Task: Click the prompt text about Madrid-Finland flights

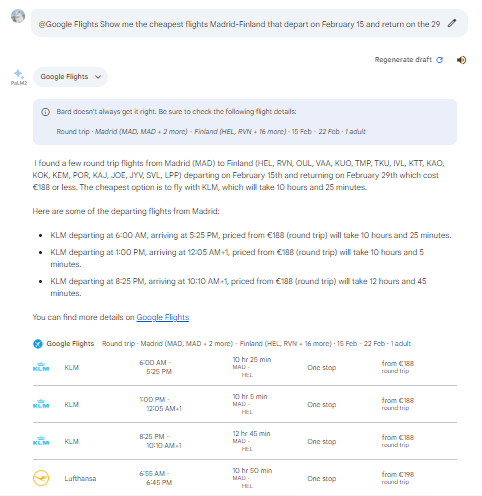Action: 239,24
